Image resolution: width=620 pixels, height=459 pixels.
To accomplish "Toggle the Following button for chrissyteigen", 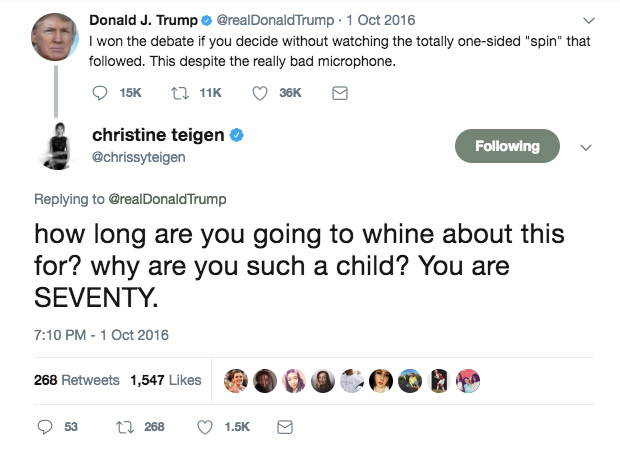I will [x=507, y=146].
